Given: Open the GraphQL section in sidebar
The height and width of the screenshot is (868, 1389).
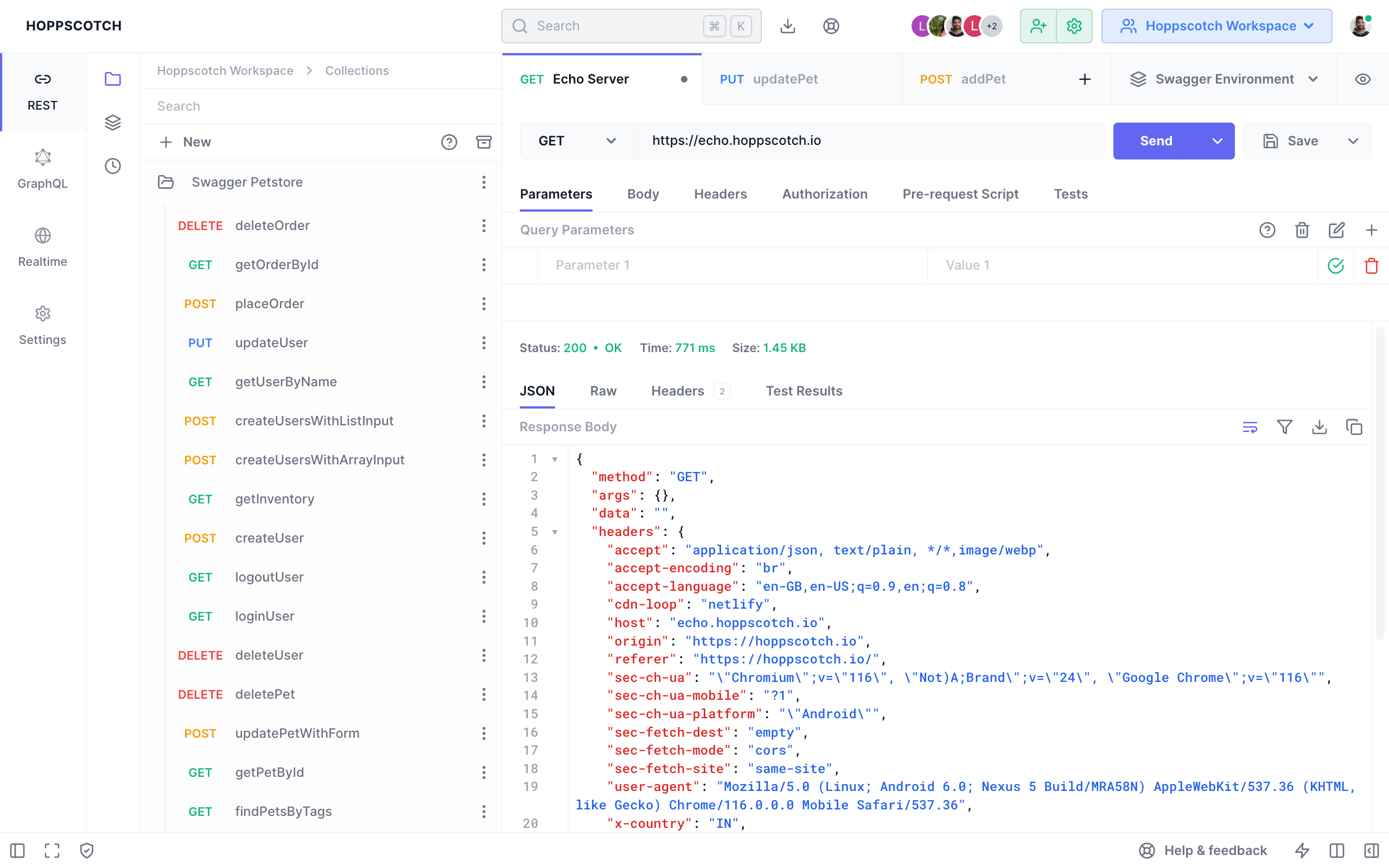Looking at the screenshot, I should 42,169.
